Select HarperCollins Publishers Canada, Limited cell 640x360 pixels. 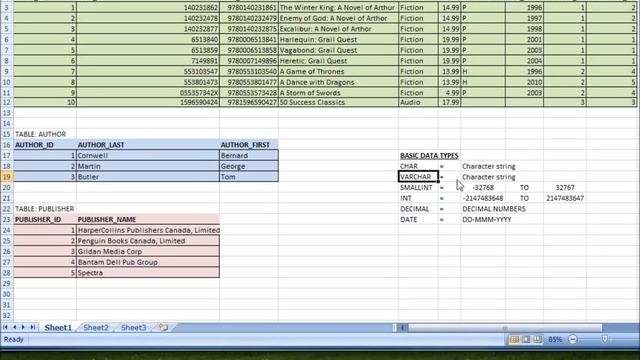[148, 230]
